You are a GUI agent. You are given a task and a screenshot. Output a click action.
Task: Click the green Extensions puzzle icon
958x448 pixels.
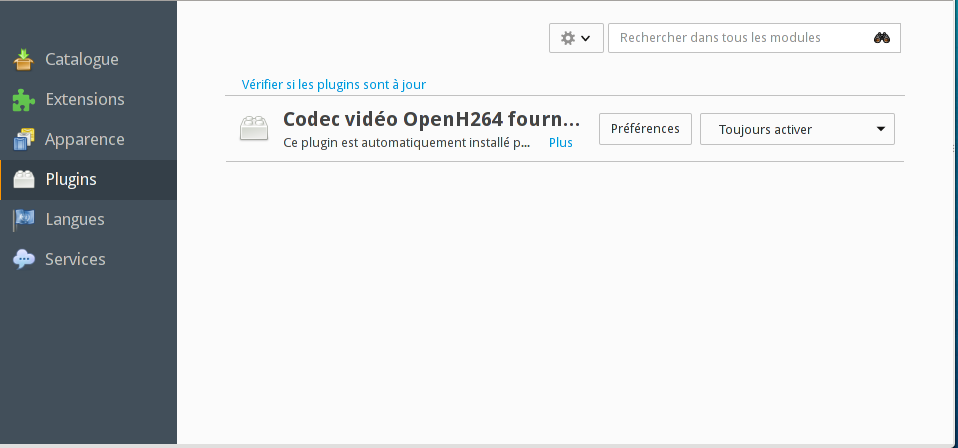(23, 100)
